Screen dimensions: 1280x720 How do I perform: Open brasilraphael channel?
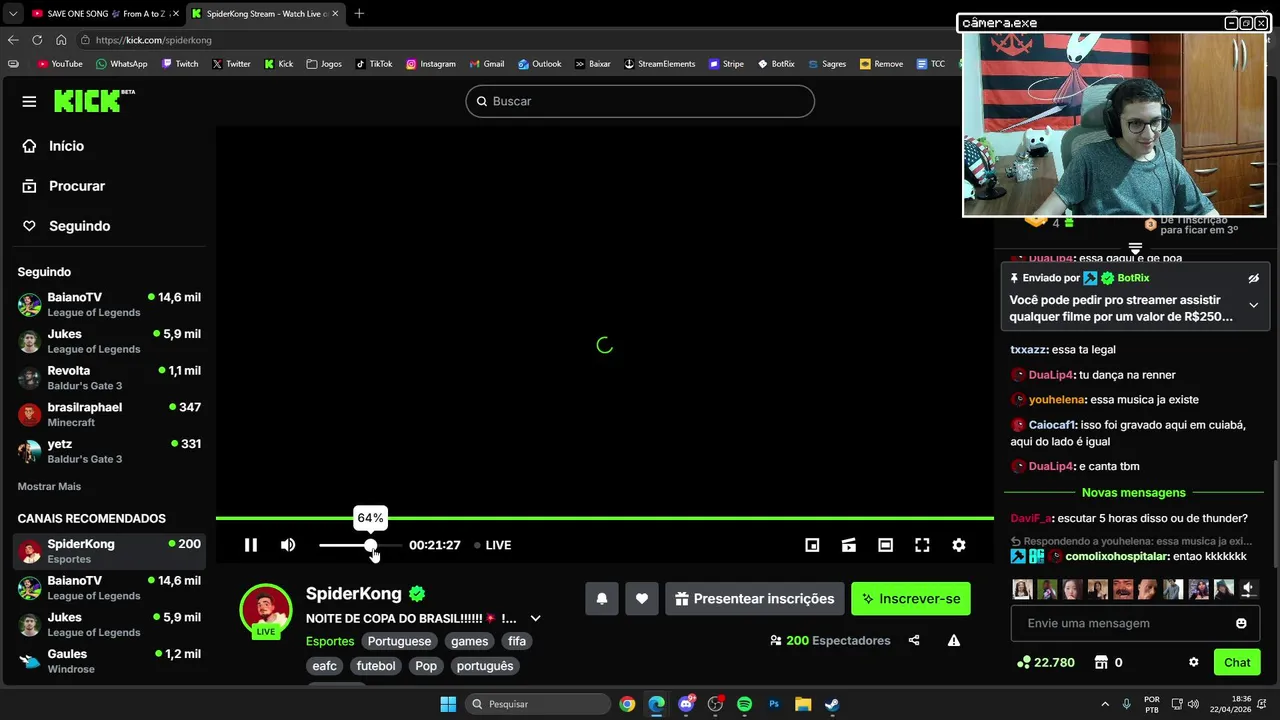point(109,415)
